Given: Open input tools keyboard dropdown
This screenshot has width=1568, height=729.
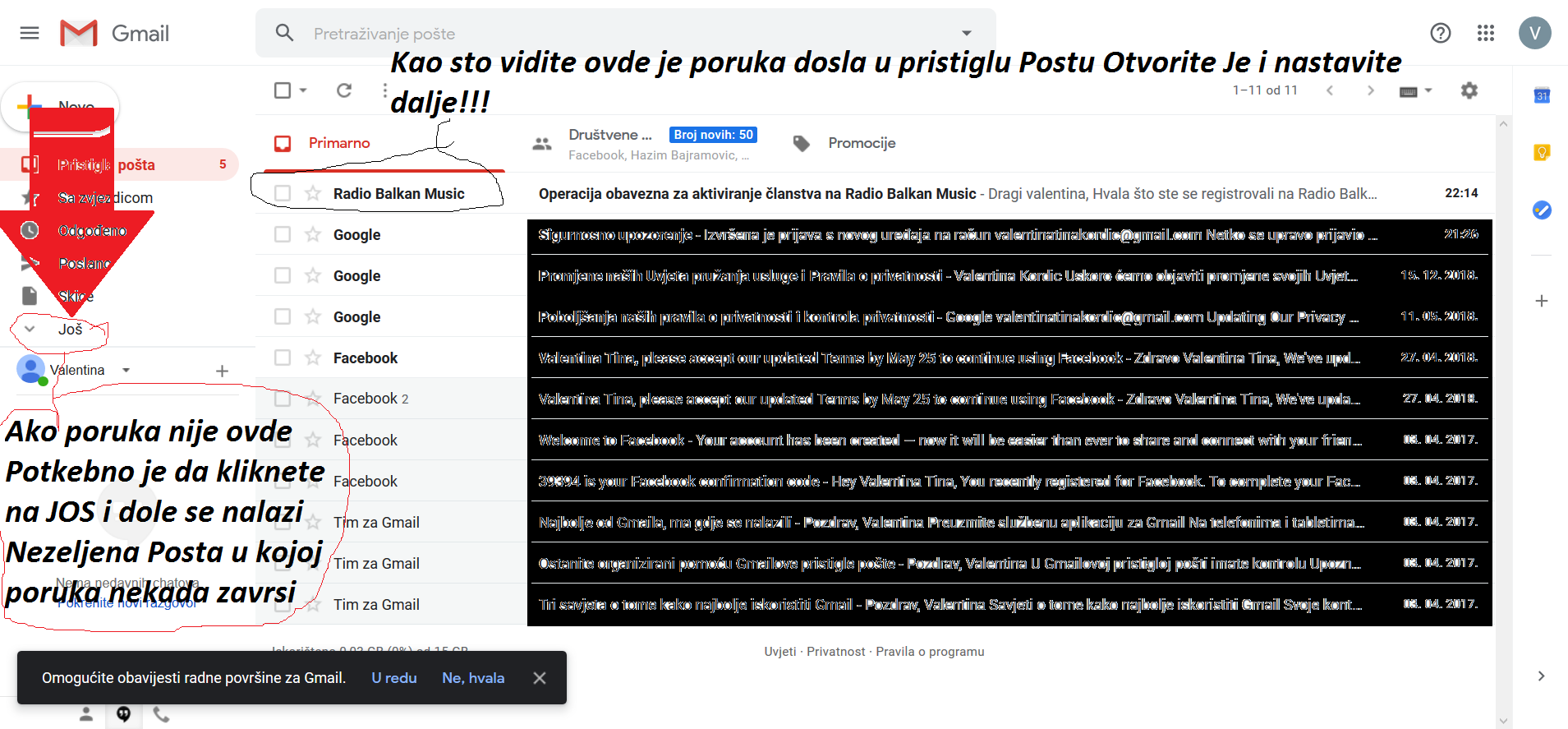Looking at the screenshot, I should pos(1415,90).
